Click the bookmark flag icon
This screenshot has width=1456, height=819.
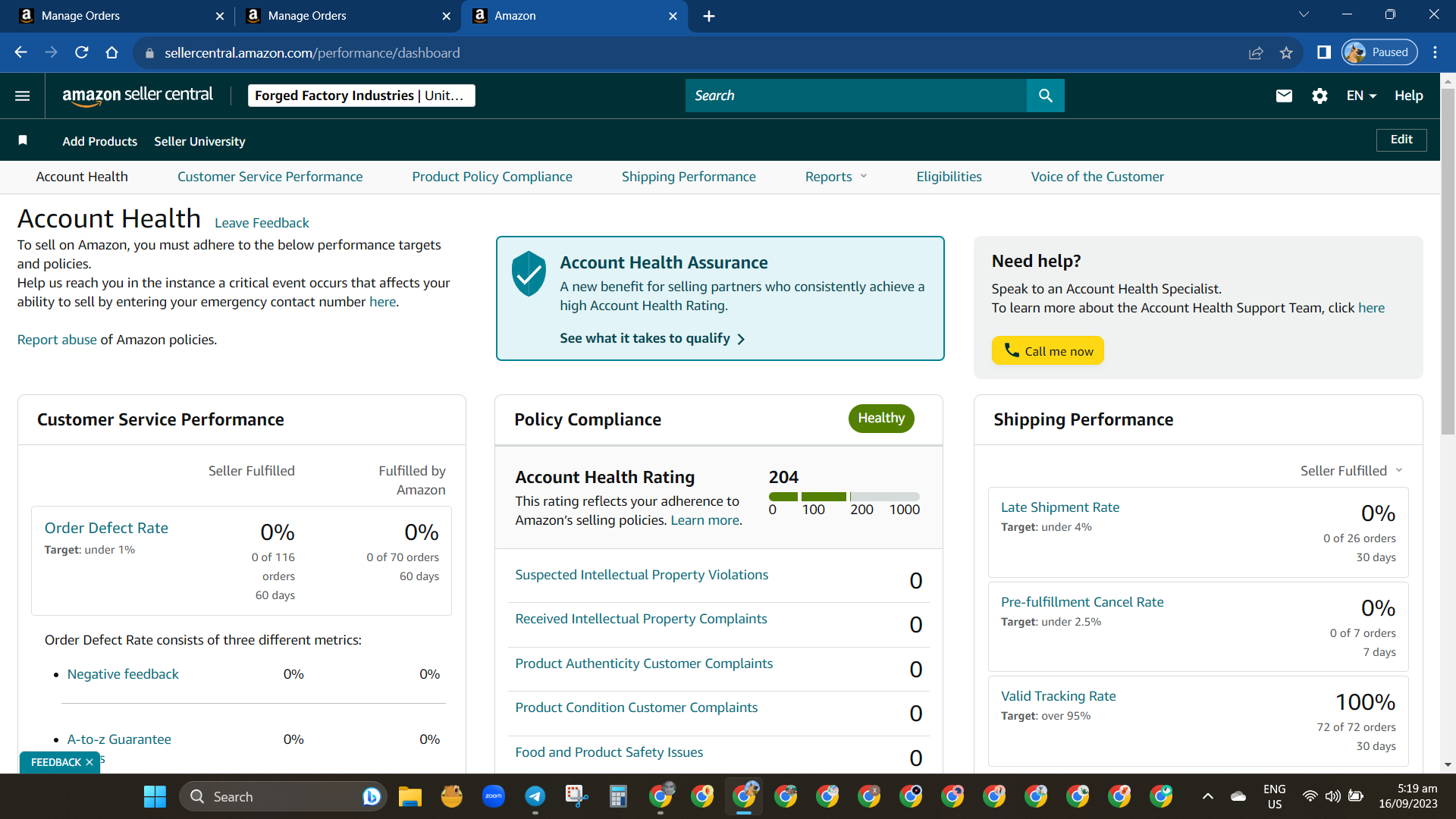tap(23, 140)
